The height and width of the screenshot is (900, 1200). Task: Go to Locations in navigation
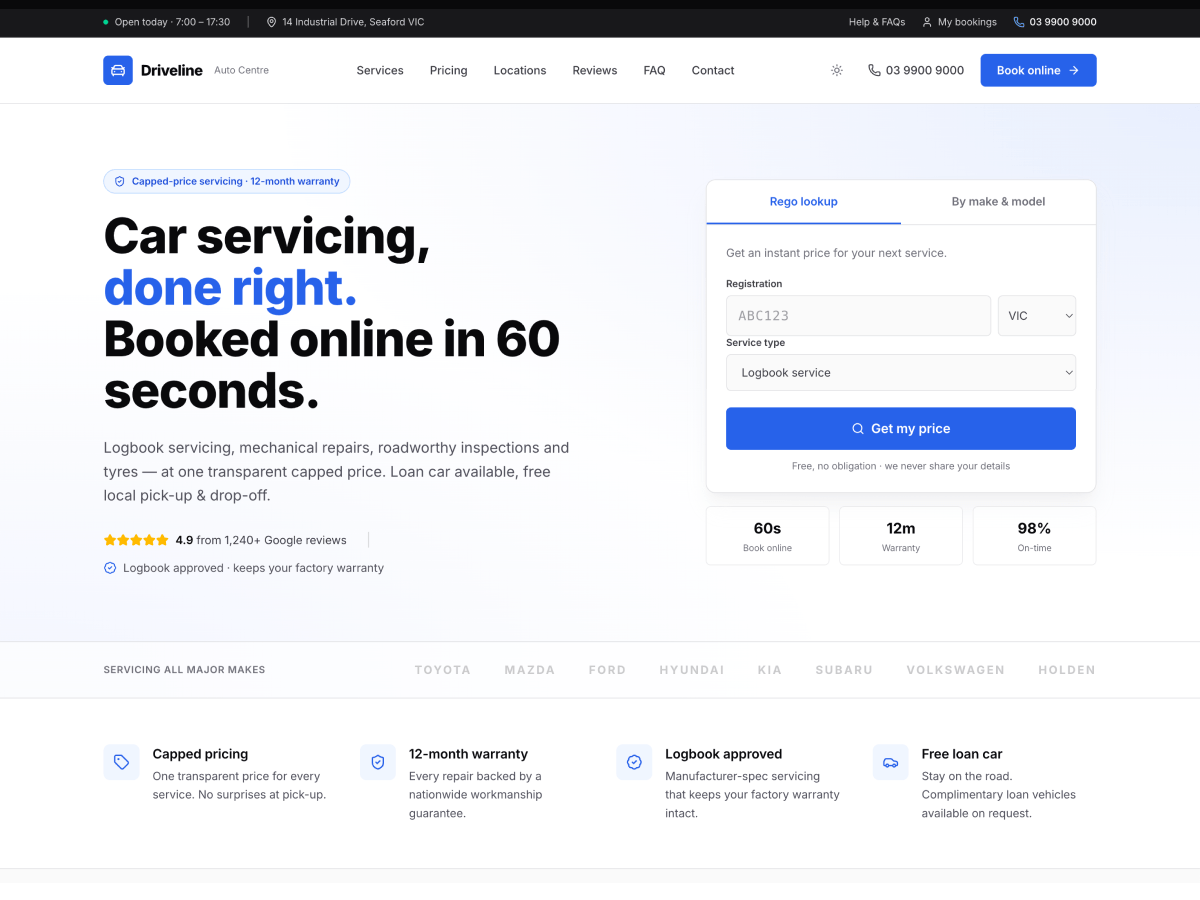tap(520, 70)
